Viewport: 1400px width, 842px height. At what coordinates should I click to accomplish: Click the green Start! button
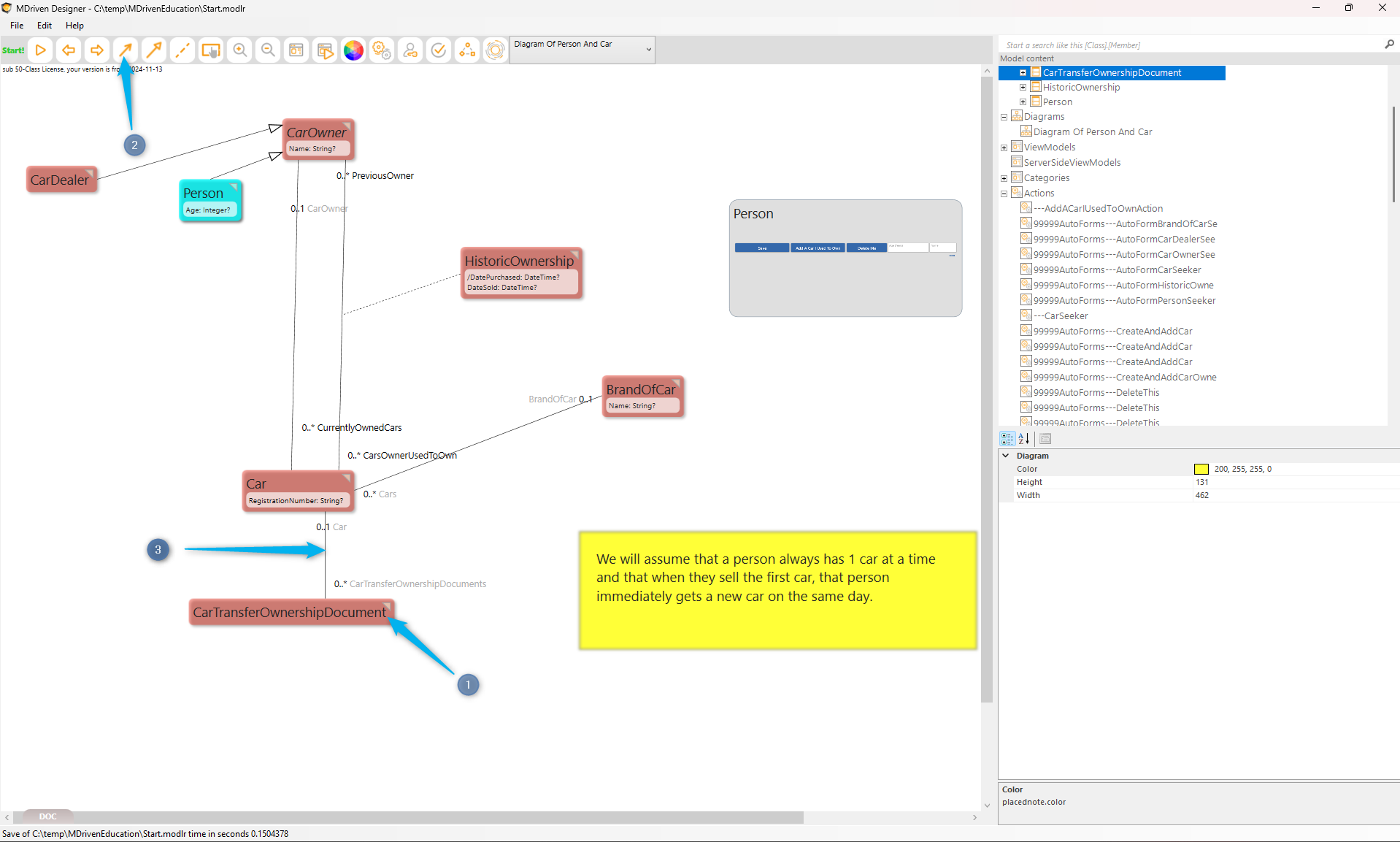[13, 50]
